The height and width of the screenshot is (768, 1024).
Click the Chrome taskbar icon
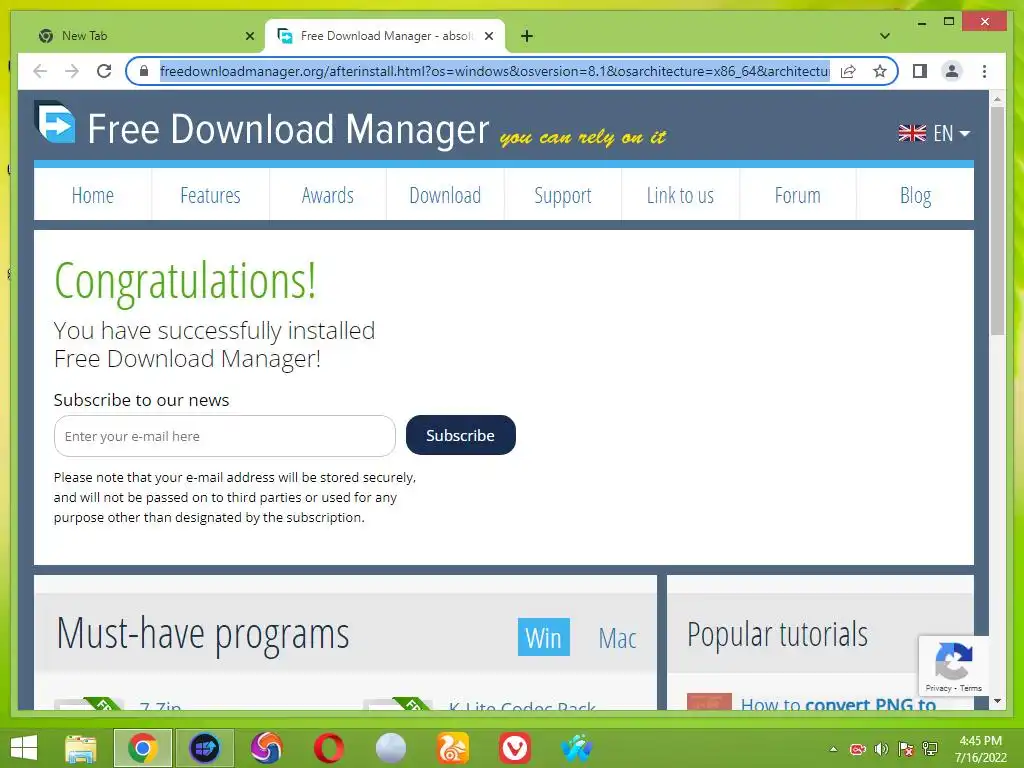143,748
